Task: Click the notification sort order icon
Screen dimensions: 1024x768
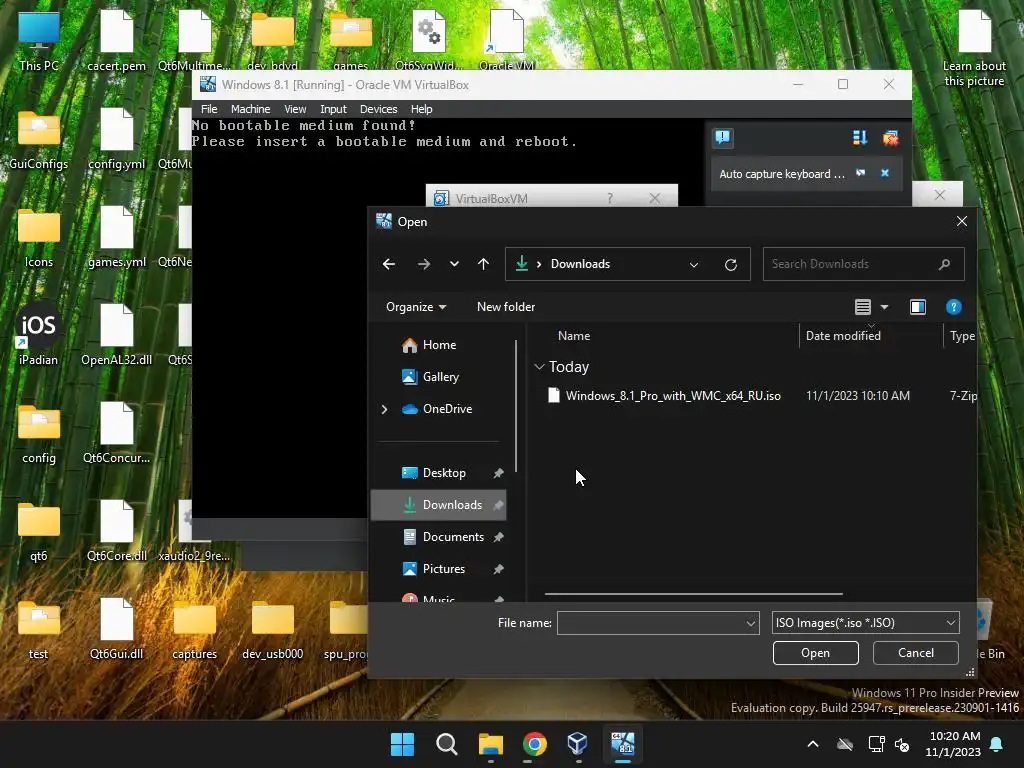Action: click(859, 137)
